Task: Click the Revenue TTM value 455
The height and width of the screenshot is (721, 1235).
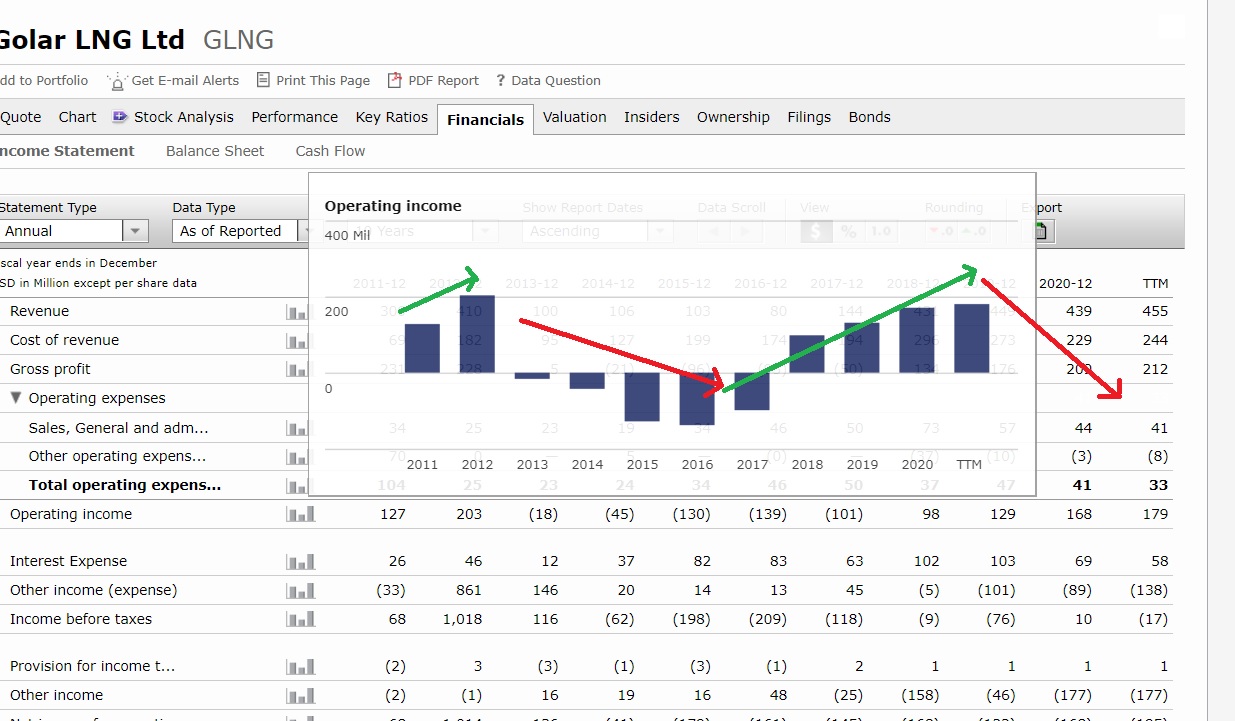Action: click(1155, 311)
